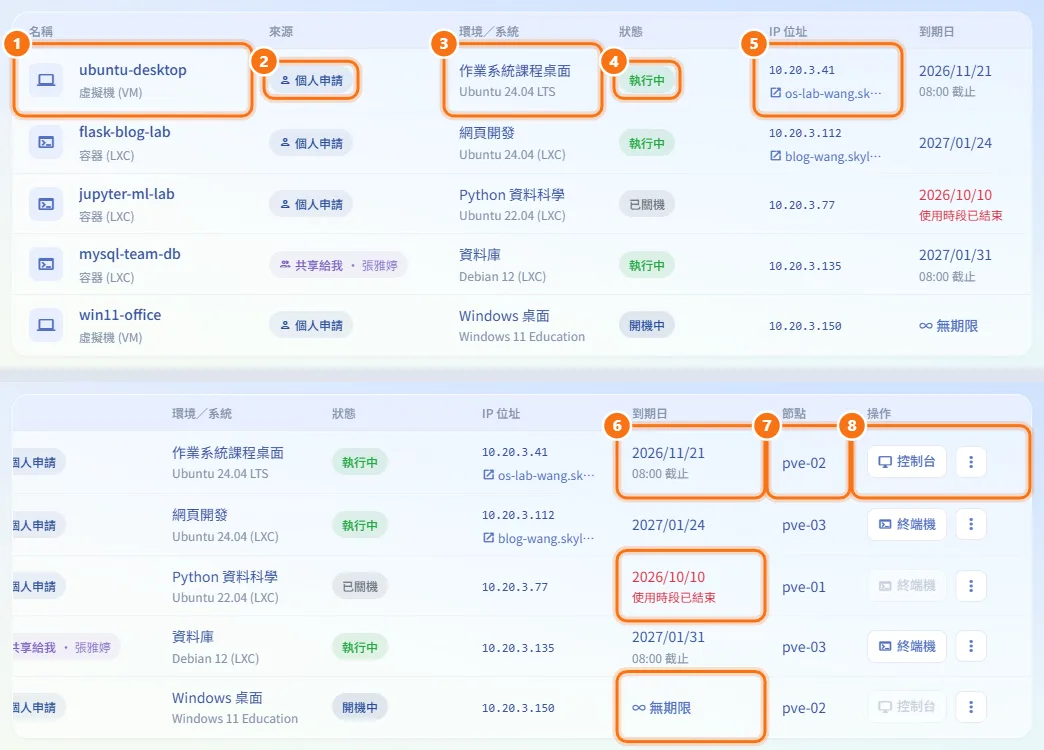
Task: Click the 已關機 status in the jupyter-ml-lab row
Action: [x=647, y=204]
